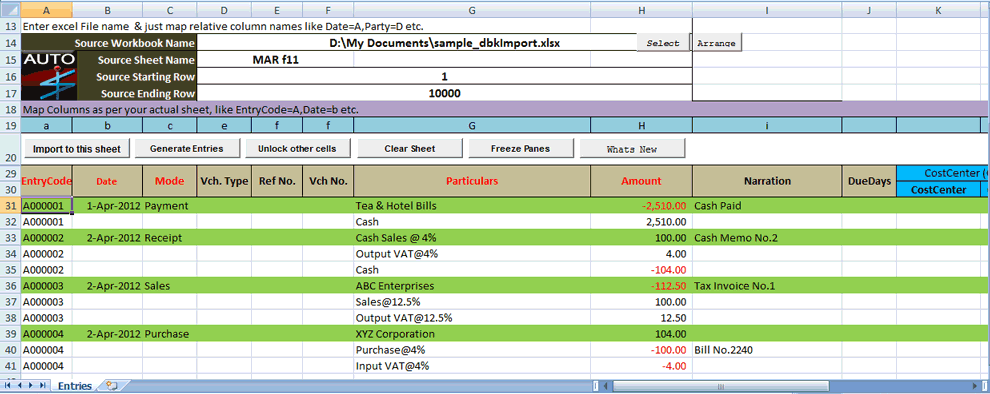Click the Clear Sheet button
Screen dimensions: 990x394
point(410,149)
